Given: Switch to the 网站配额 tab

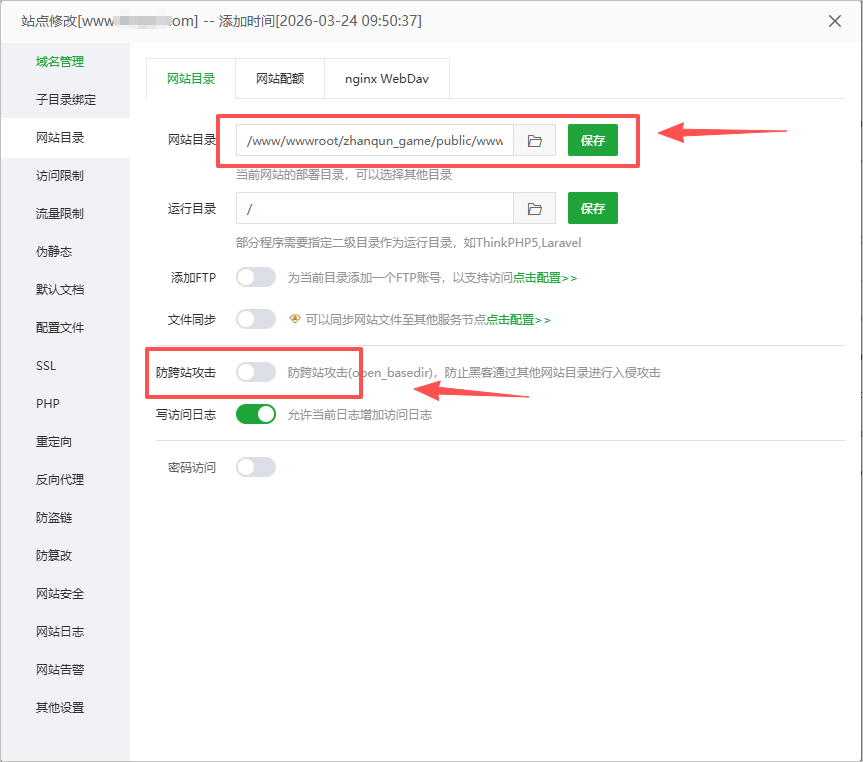Looking at the screenshot, I should [x=280, y=79].
